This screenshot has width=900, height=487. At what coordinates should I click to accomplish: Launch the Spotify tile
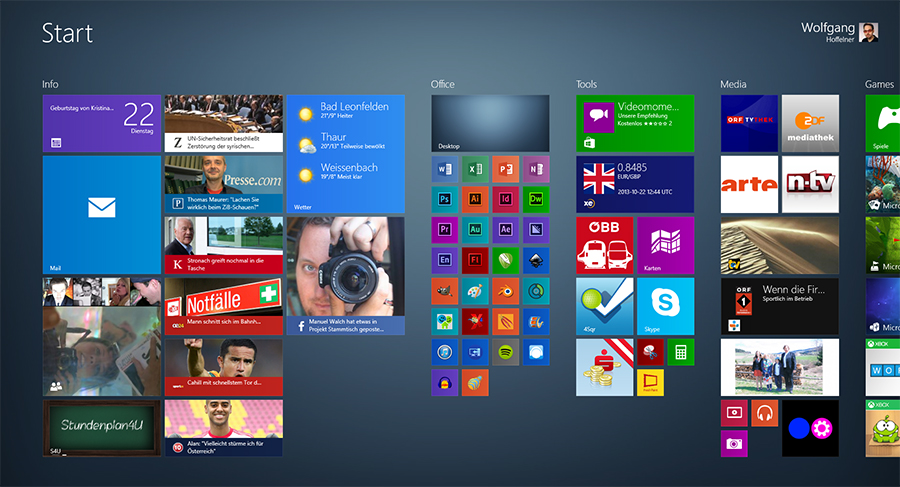(x=506, y=352)
